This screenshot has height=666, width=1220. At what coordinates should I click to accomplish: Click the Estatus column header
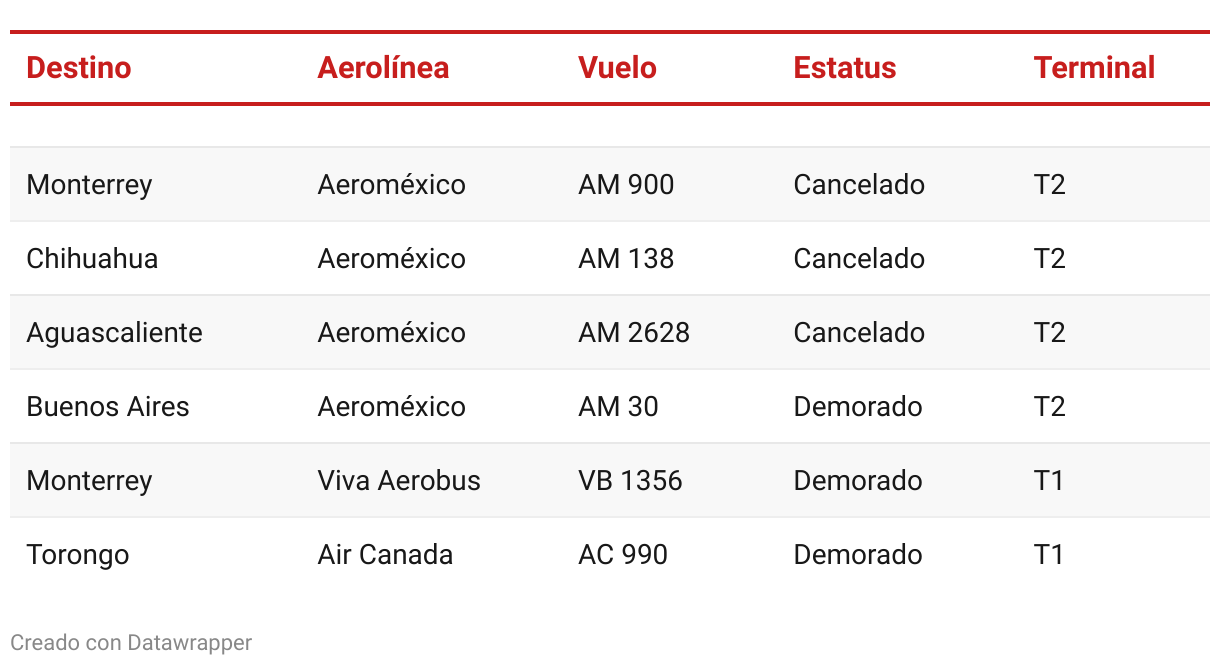845,68
